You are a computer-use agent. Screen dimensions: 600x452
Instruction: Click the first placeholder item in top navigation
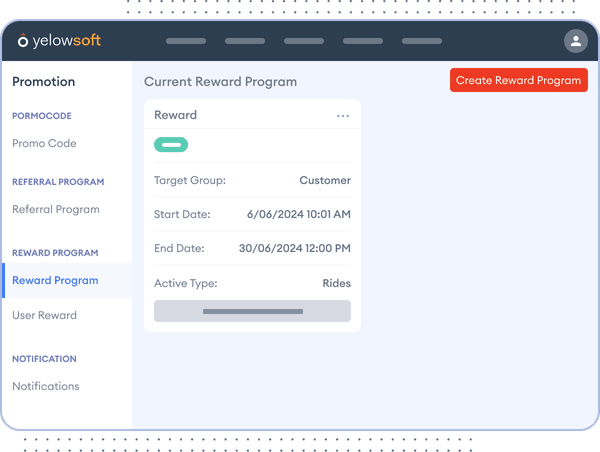click(185, 41)
